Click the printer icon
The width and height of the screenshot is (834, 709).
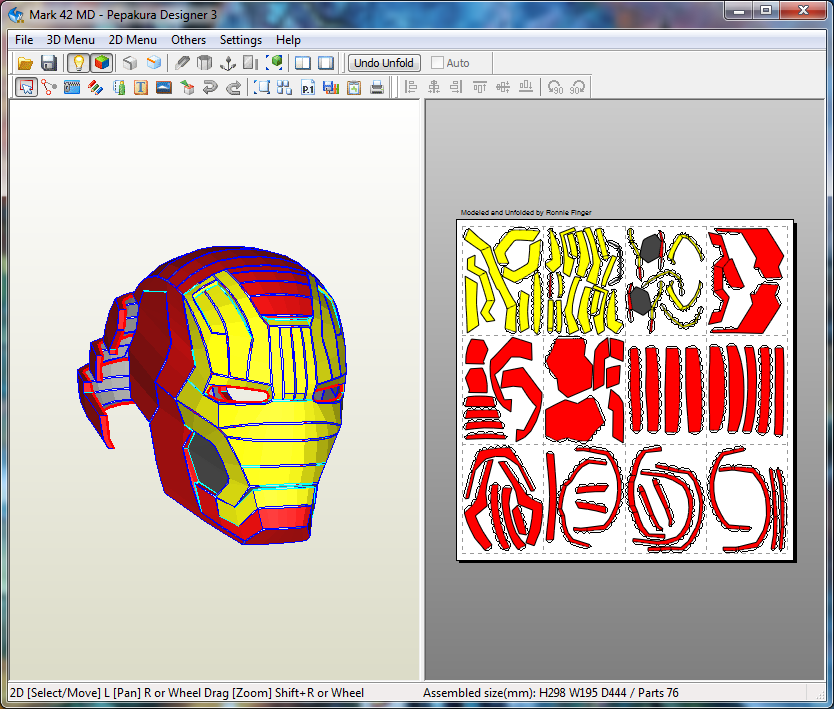pyautogui.click(x=377, y=87)
